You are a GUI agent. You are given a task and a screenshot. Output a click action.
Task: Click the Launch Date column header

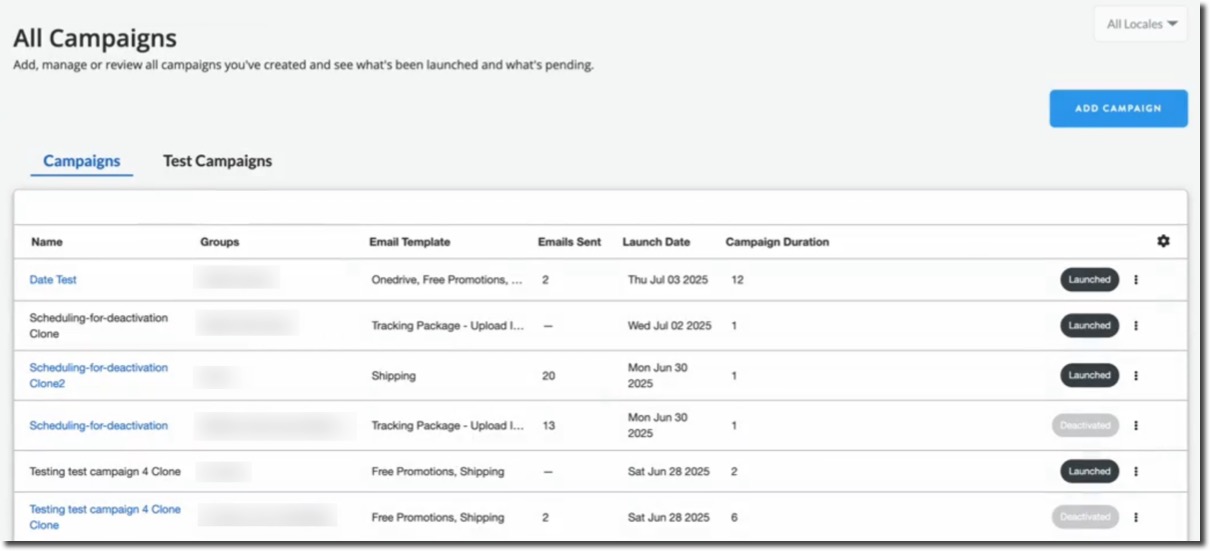point(656,242)
